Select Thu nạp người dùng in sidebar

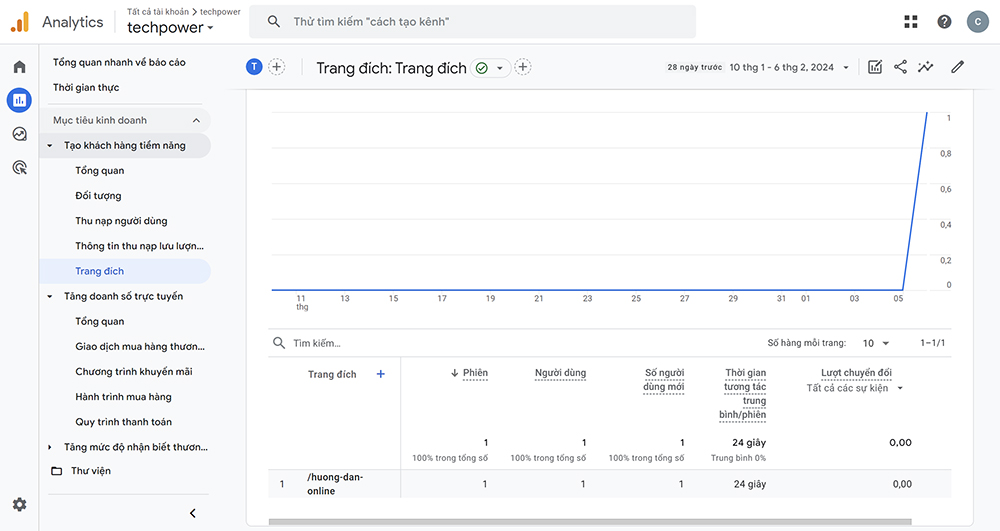coord(121,221)
